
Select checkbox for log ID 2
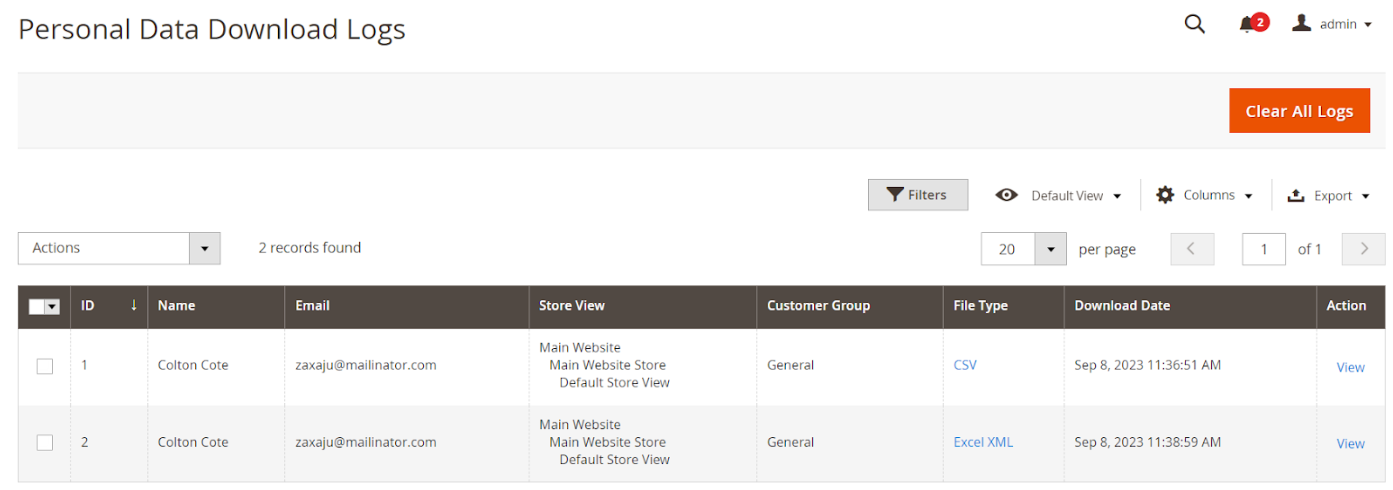click(45, 443)
